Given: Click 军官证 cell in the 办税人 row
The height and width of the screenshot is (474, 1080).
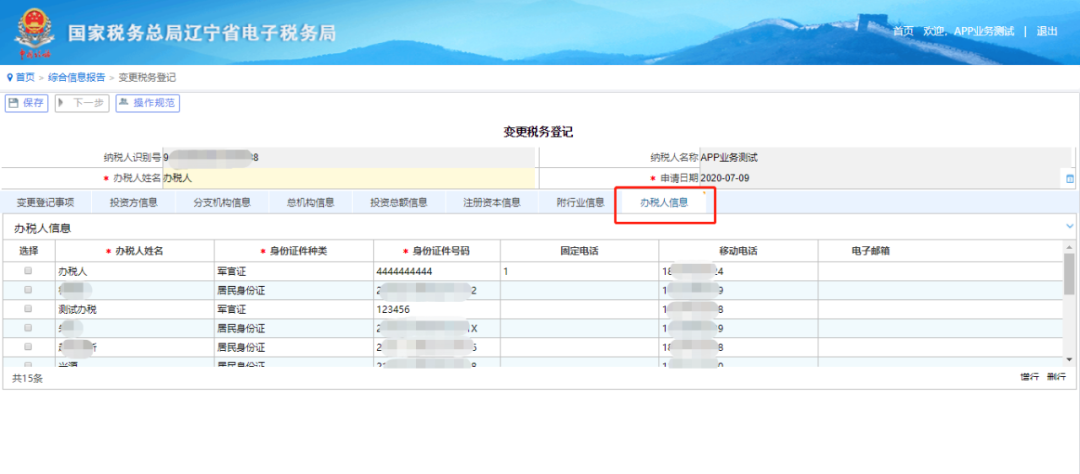Looking at the screenshot, I should [294, 271].
